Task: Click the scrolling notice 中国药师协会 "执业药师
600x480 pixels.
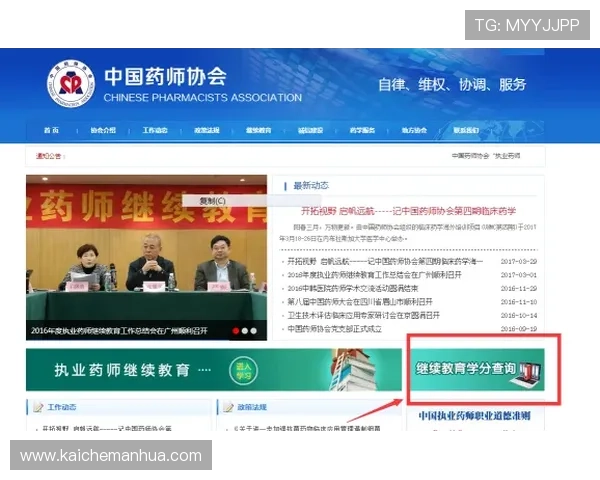Action: (486, 156)
